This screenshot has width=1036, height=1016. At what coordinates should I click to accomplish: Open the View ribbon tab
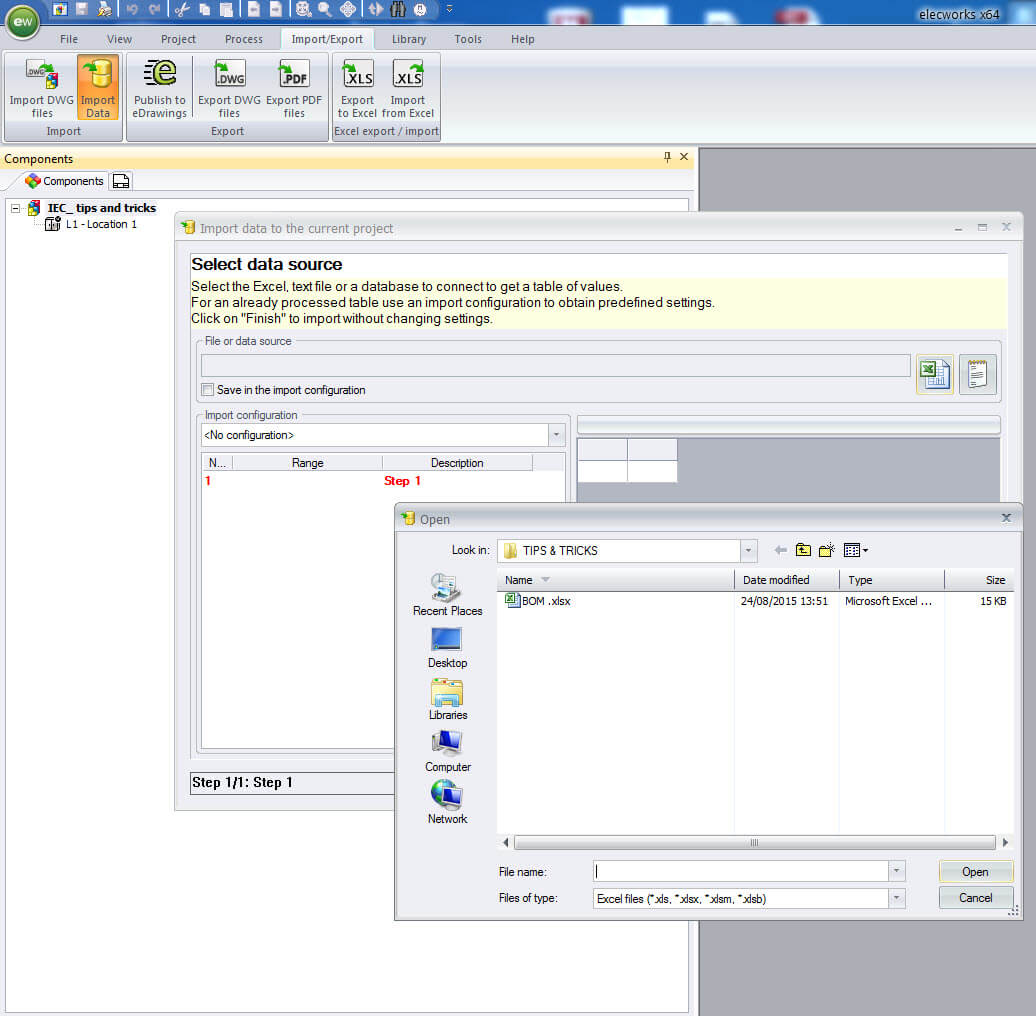coord(120,39)
